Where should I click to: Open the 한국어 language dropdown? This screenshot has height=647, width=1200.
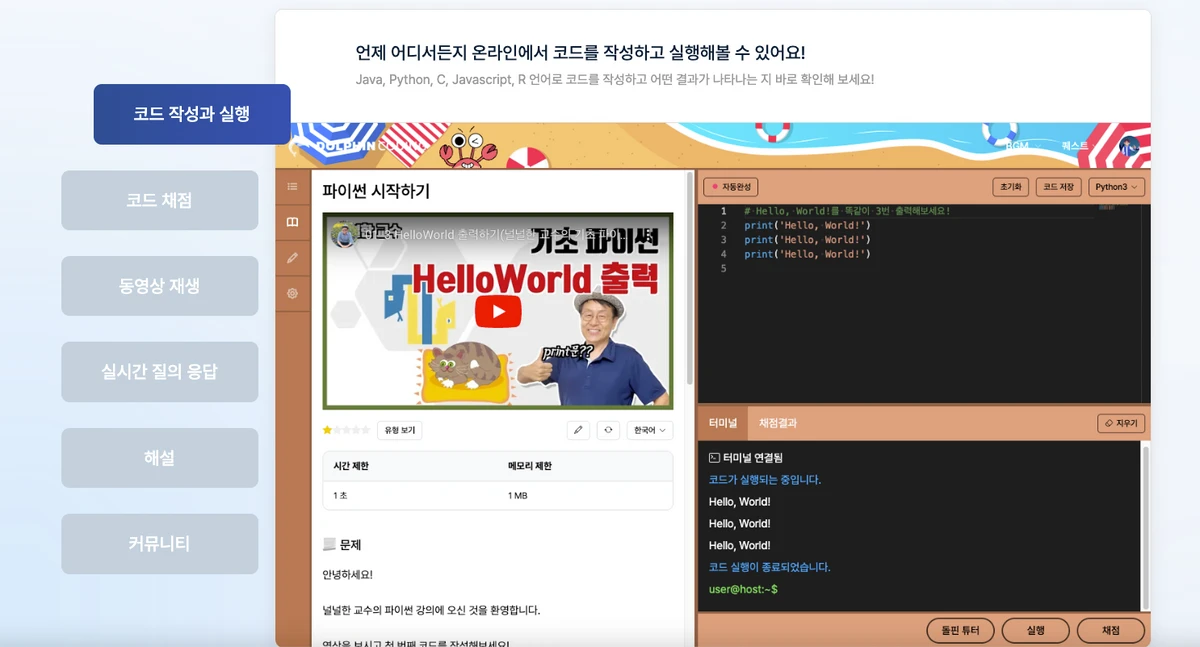pyautogui.click(x=650, y=430)
